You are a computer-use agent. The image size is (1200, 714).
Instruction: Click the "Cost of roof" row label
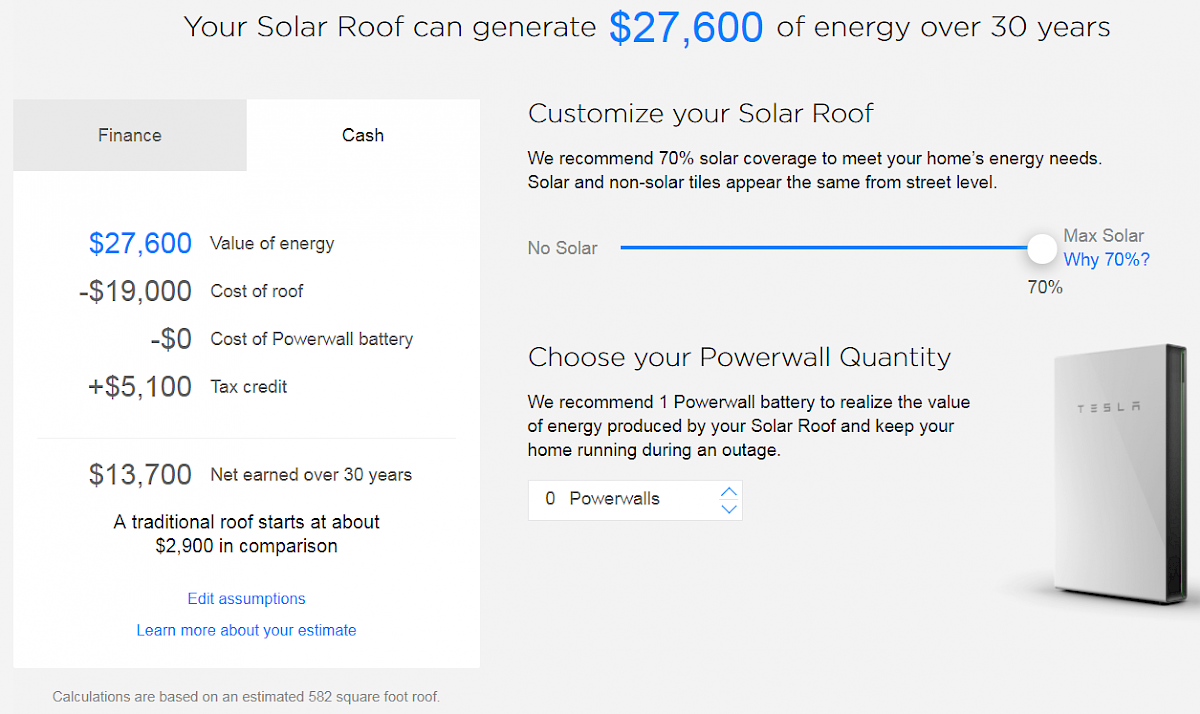click(257, 291)
